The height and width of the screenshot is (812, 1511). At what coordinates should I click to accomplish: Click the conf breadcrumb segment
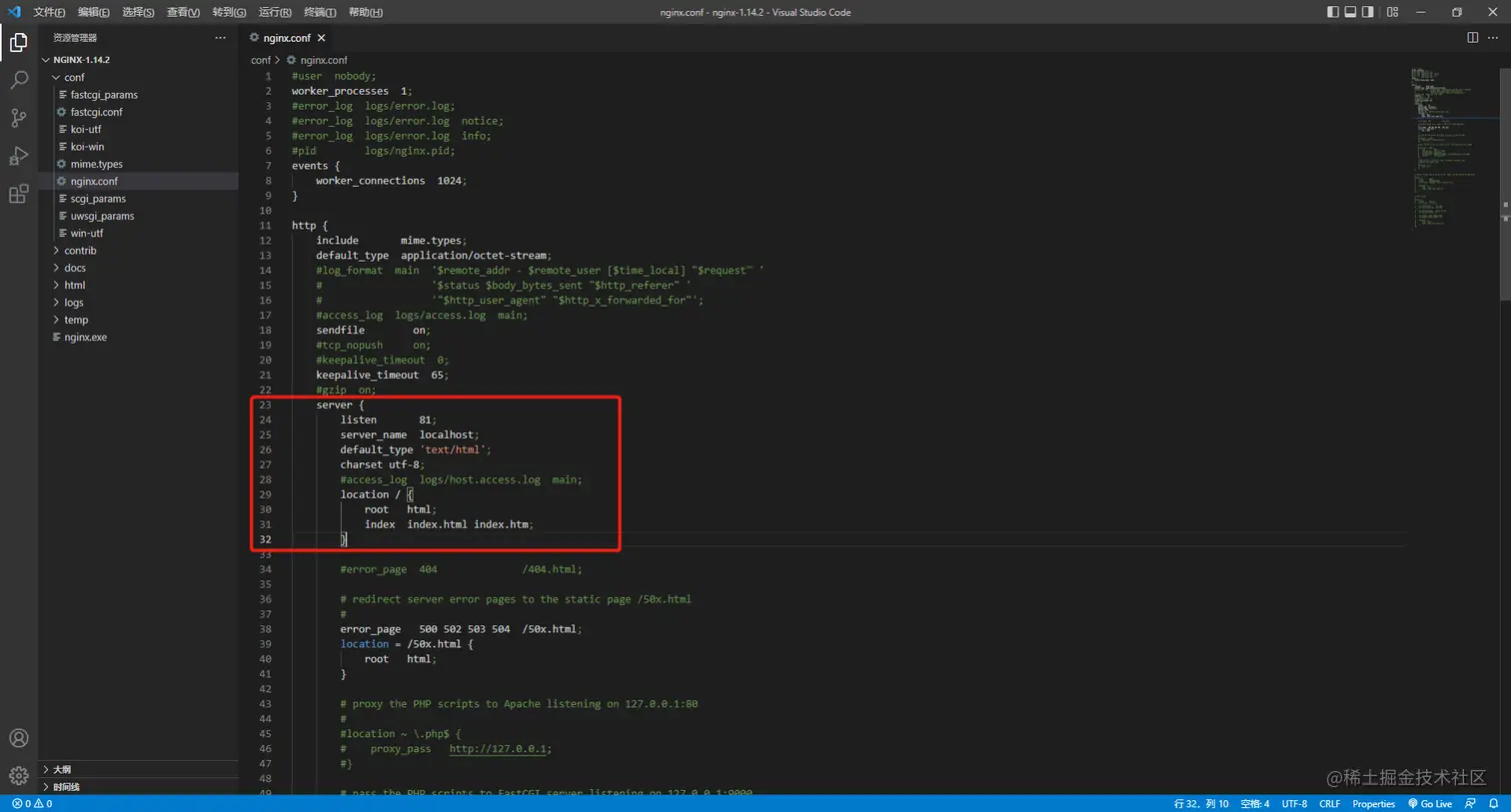[260, 60]
